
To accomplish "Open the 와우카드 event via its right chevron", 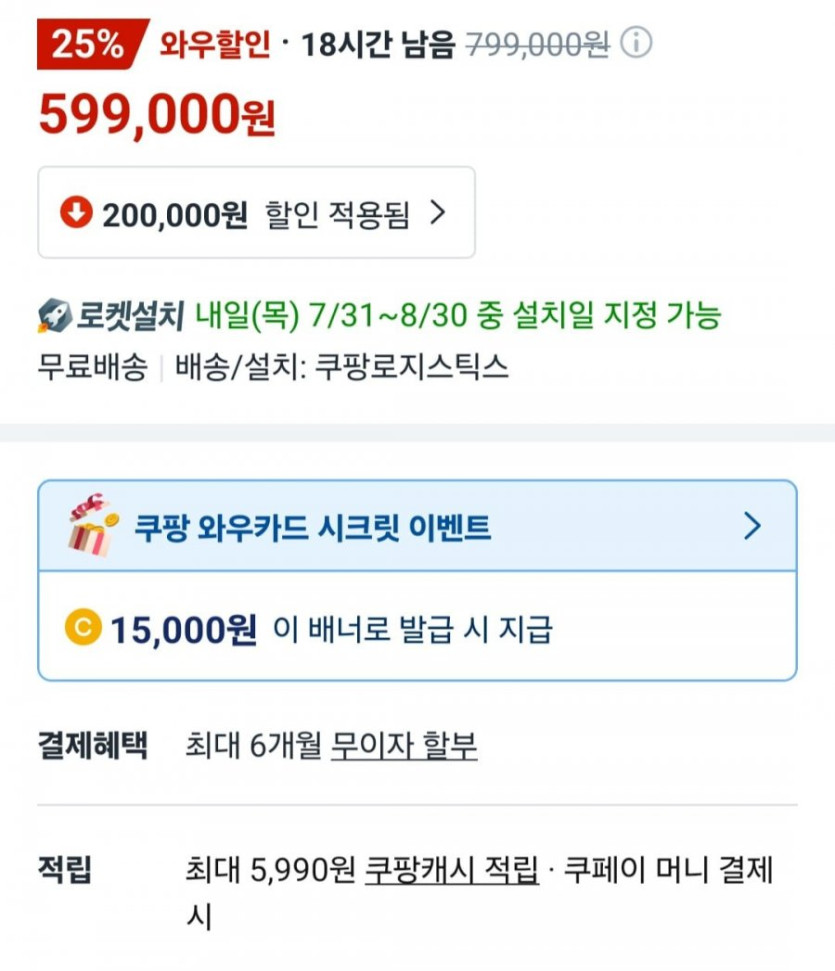I will click(750, 527).
